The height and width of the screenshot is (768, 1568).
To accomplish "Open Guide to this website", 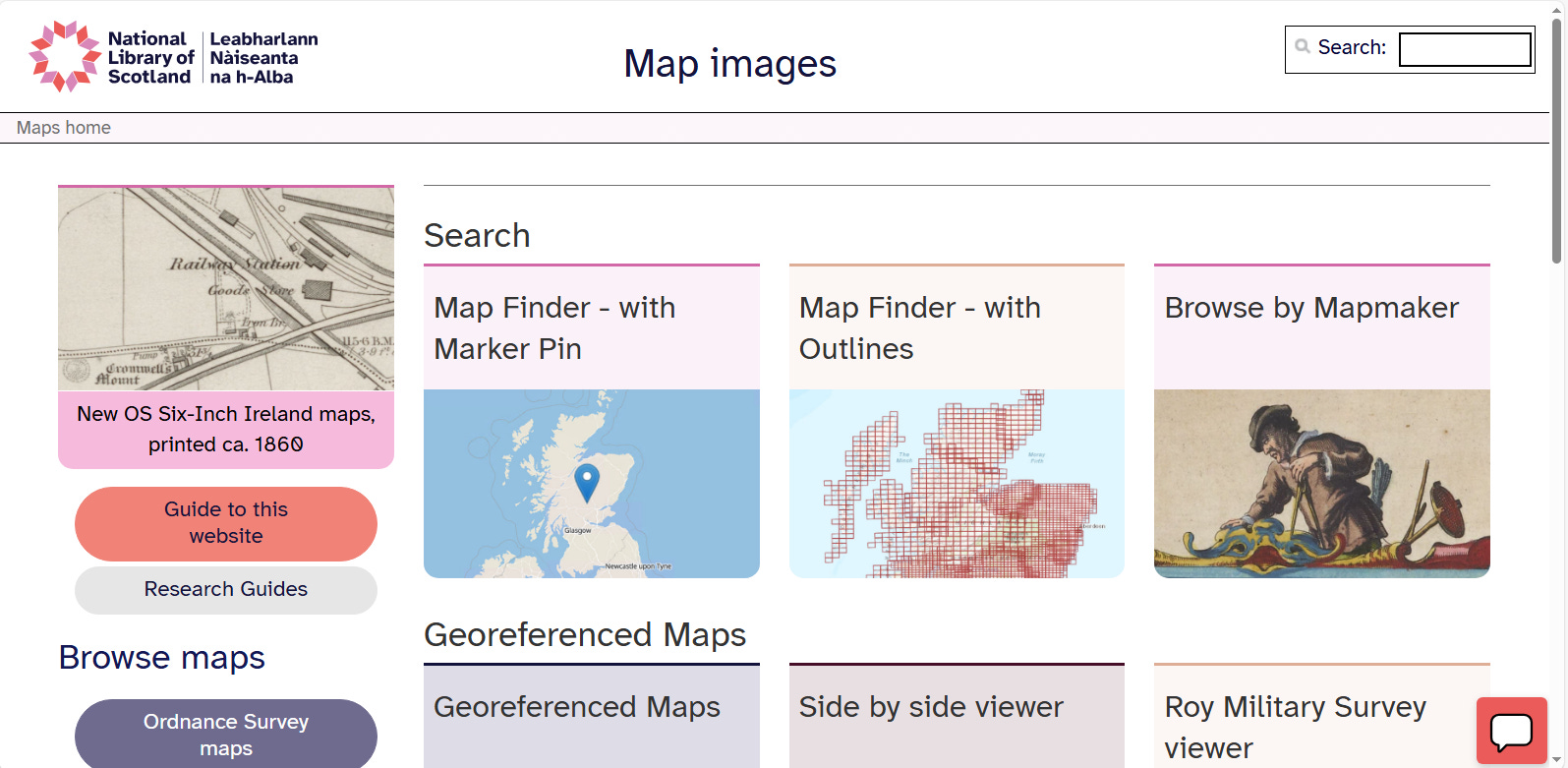I will (x=226, y=523).
